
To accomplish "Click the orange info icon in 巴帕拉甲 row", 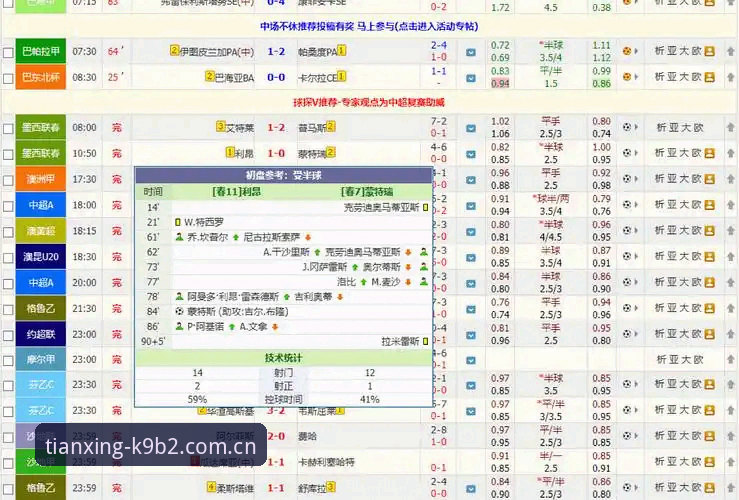I will point(709,51).
